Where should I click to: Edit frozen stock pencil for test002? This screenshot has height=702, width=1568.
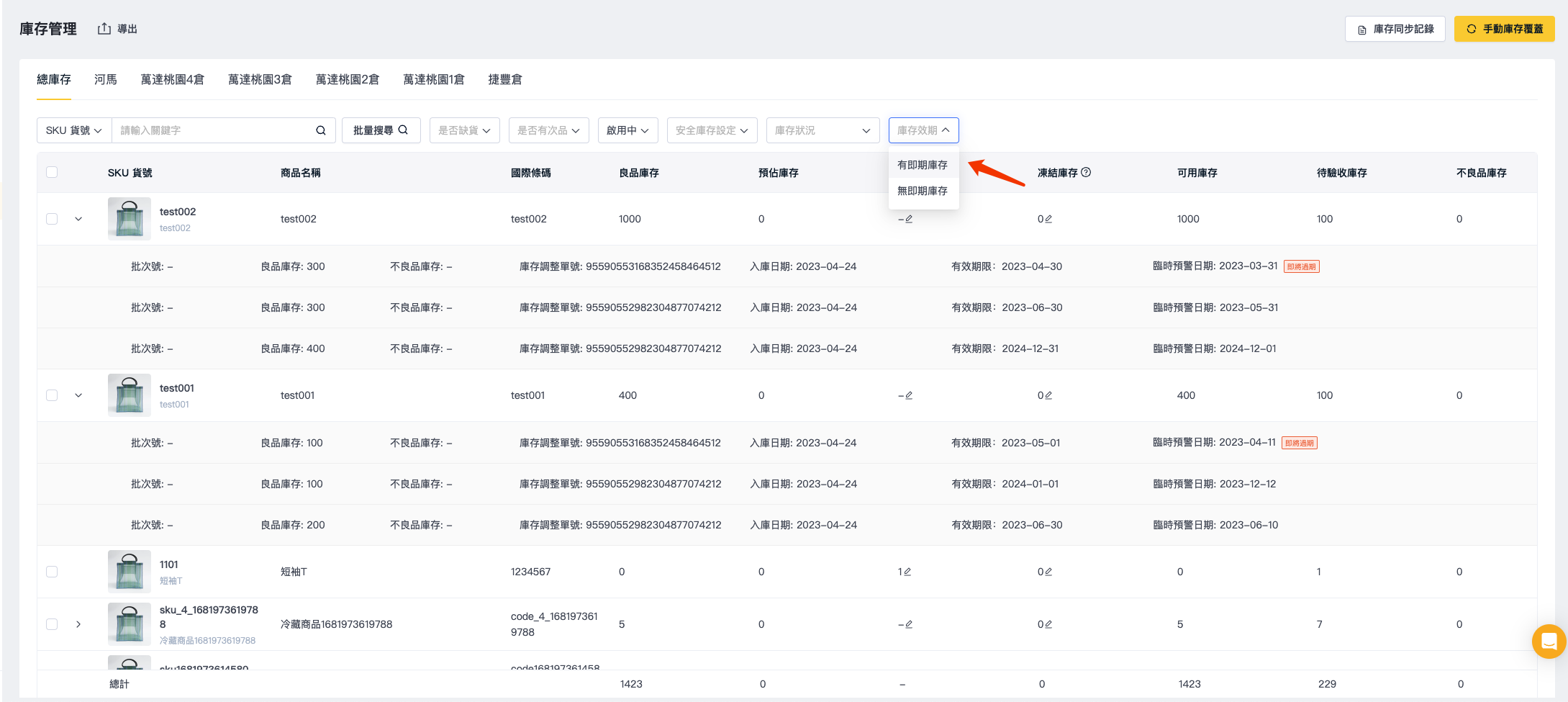(x=1048, y=219)
